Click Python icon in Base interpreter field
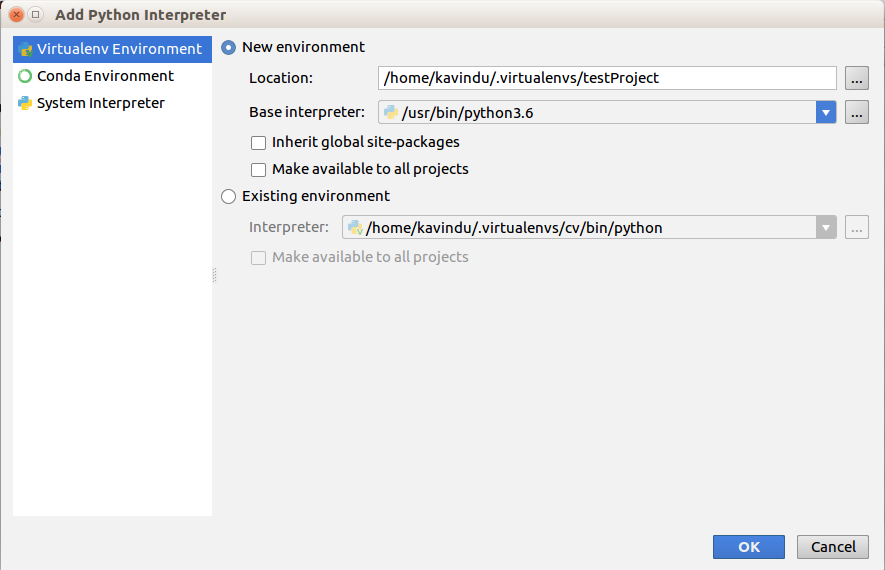885x570 pixels. (391, 113)
